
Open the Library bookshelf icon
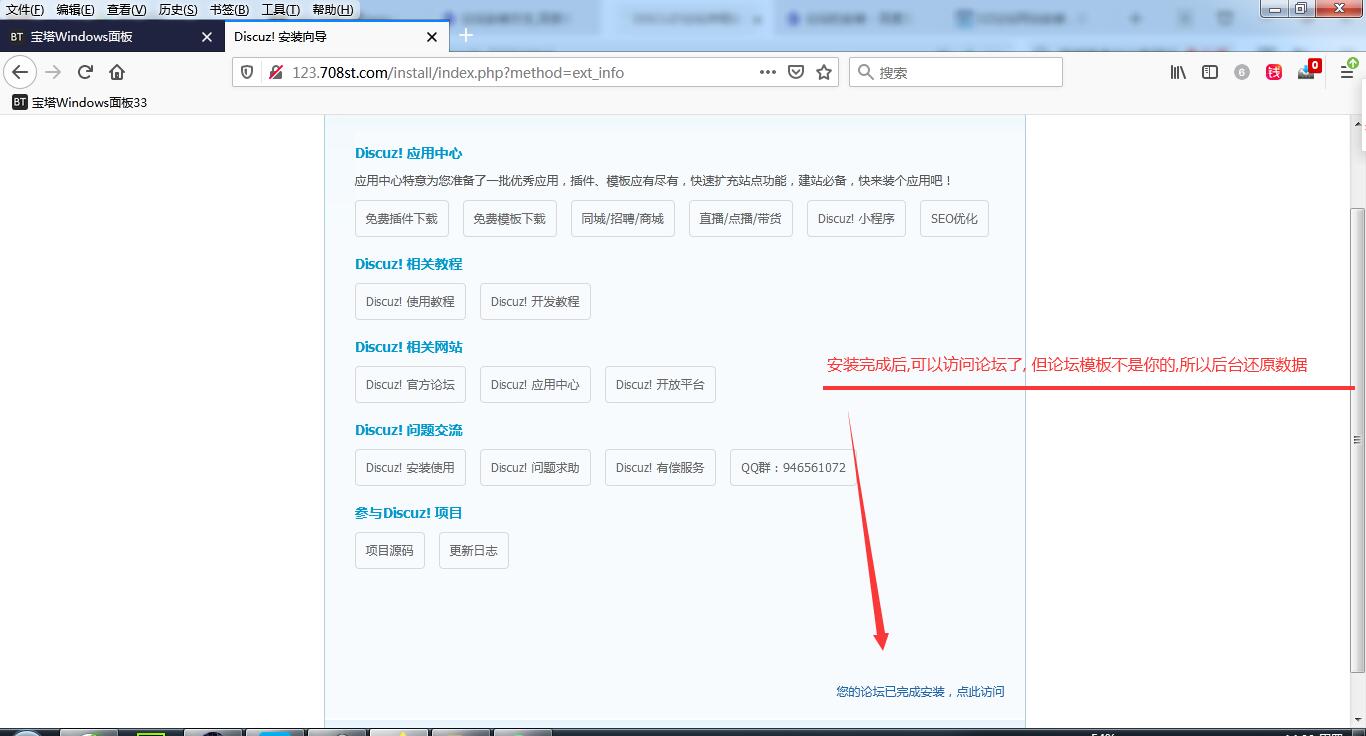coord(1179,72)
